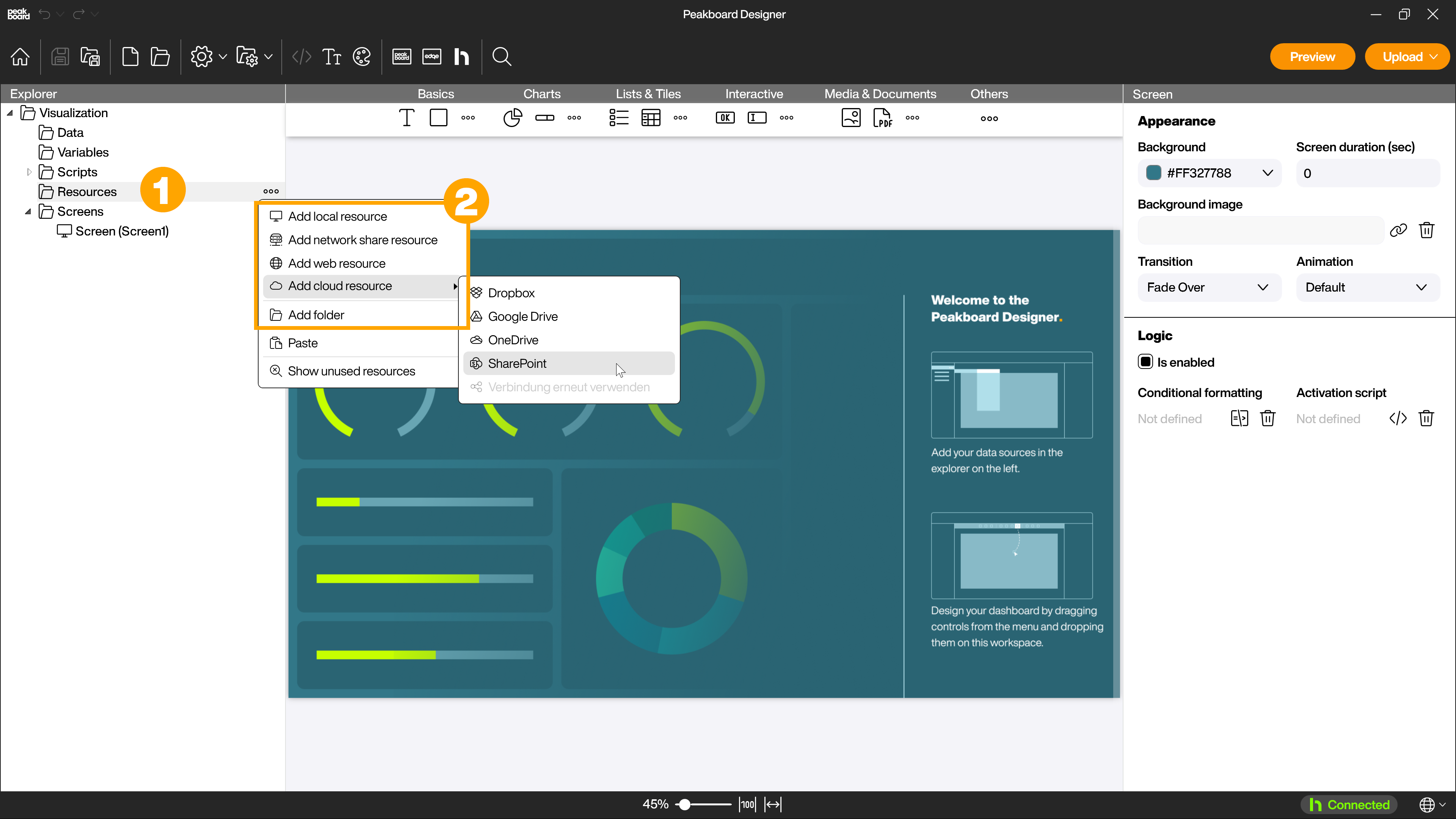Open the search magnifier
Image resolution: width=1456 pixels, height=819 pixels.
pyautogui.click(x=502, y=56)
